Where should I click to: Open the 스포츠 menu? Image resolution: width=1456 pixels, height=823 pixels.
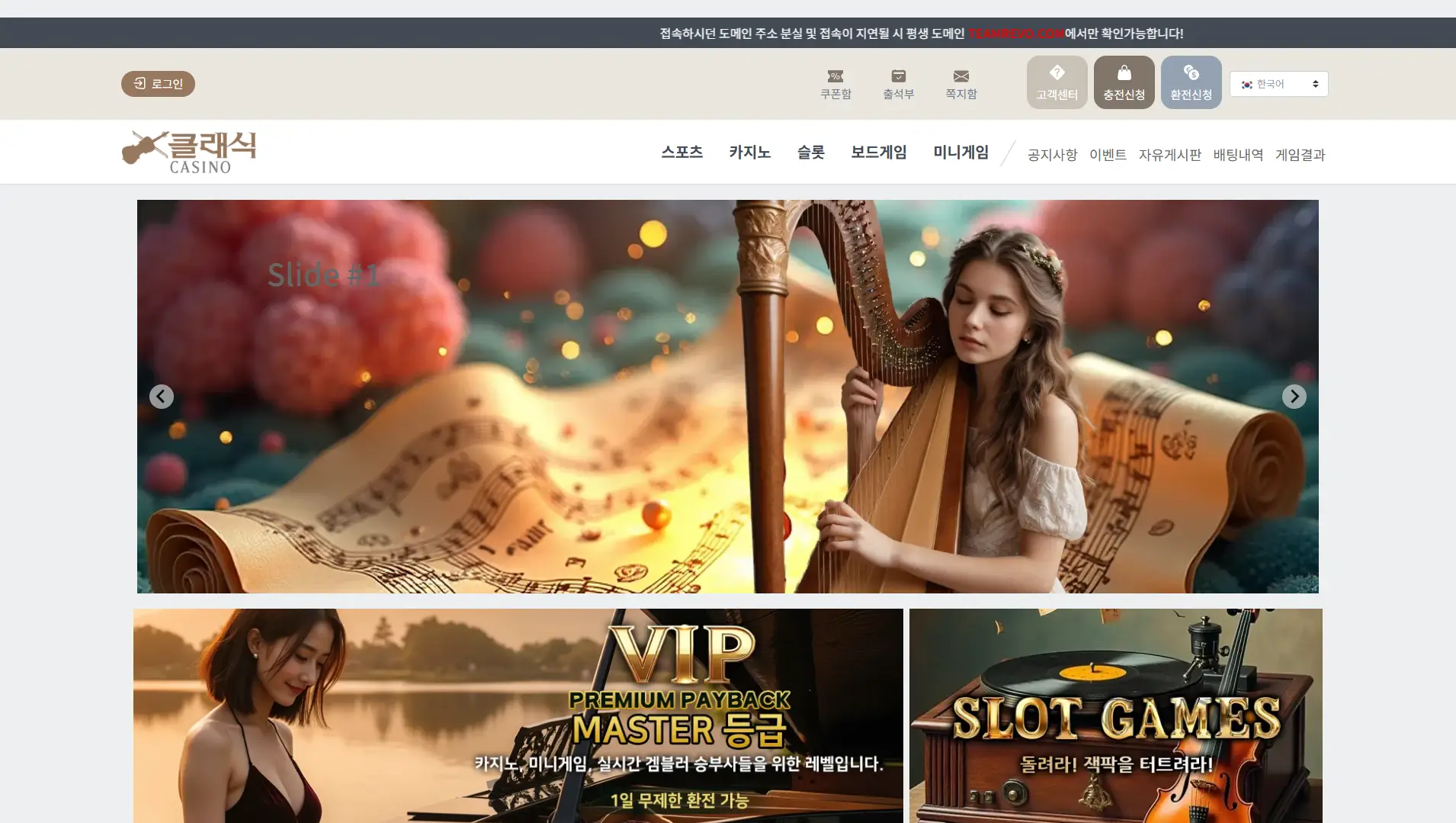tap(681, 153)
